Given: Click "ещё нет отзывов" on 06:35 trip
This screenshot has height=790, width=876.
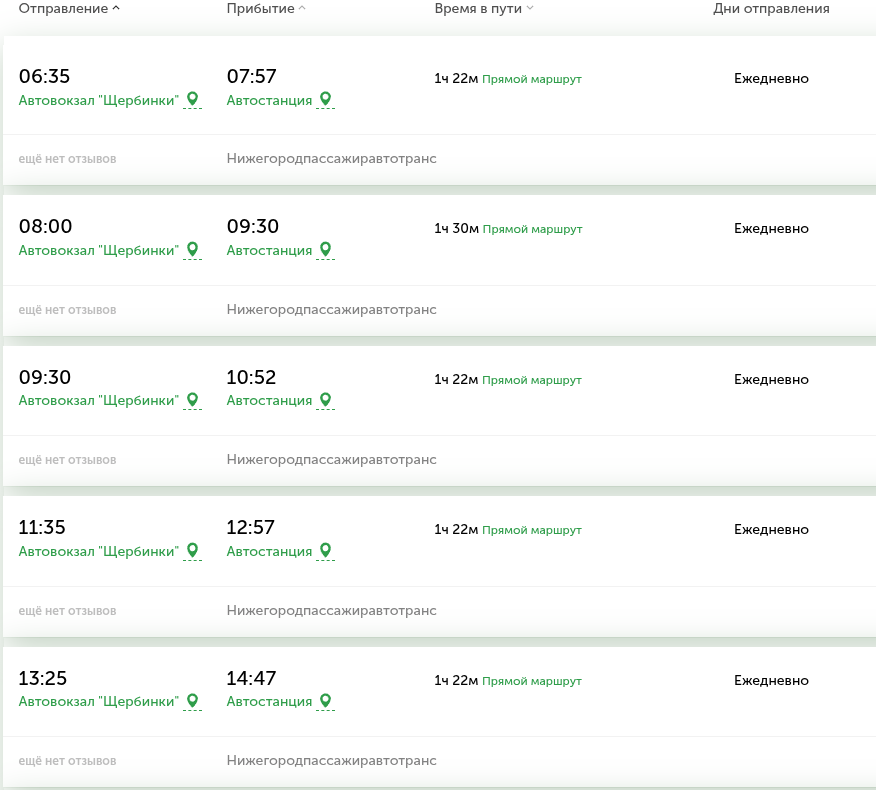Looking at the screenshot, I should click(x=67, y=159).
